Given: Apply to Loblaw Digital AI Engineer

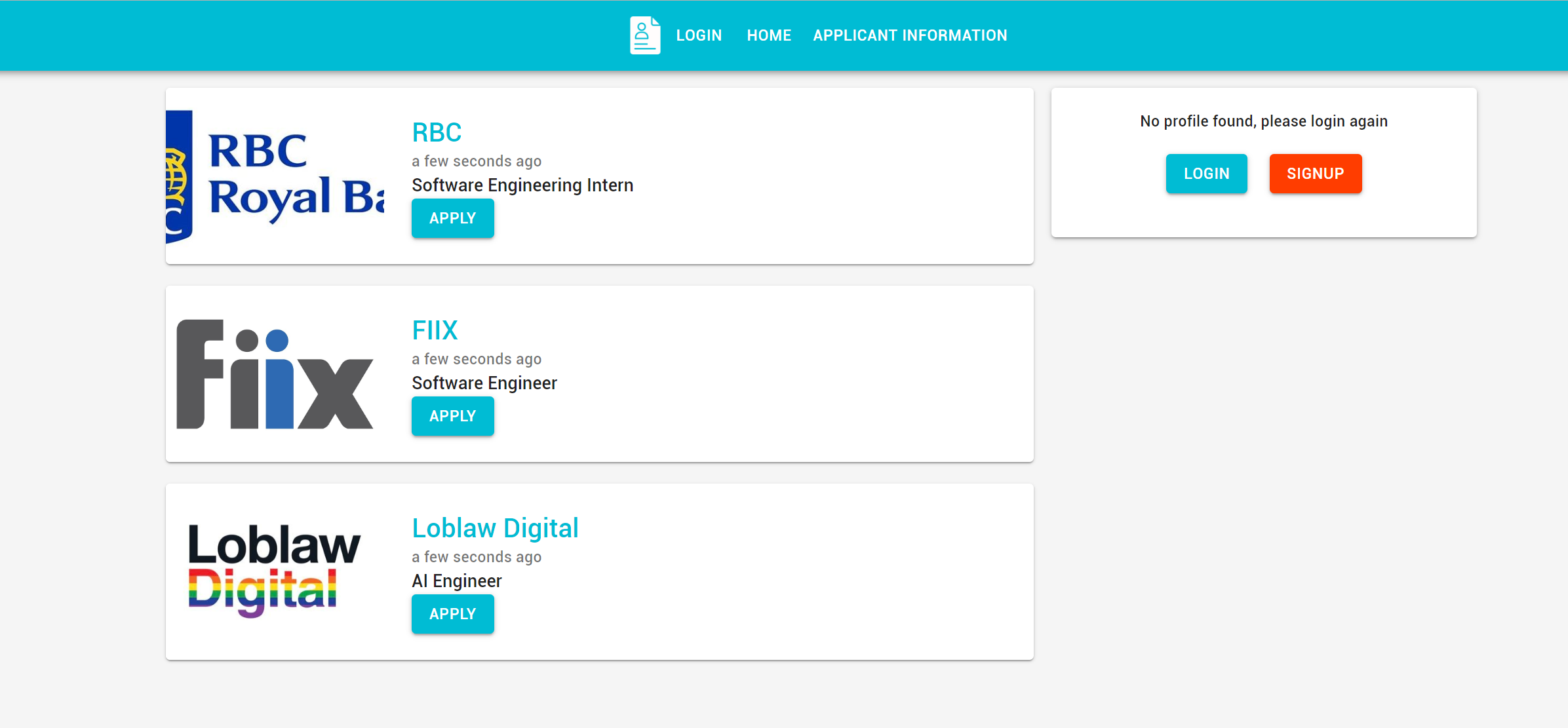Looking at the screenshot, I should tap(452, 614).
